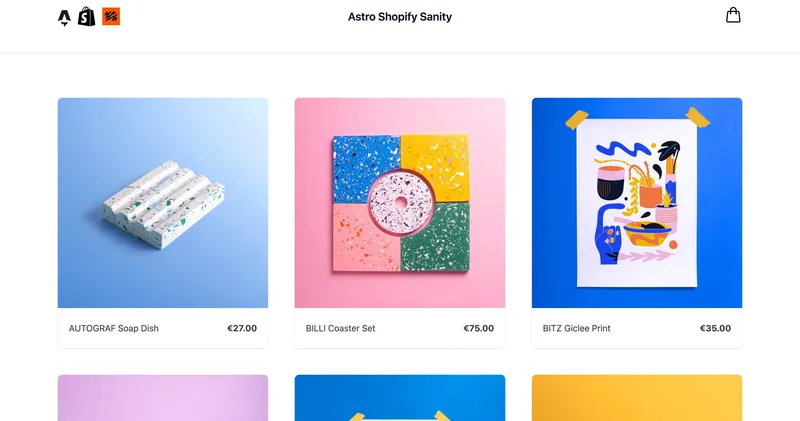This screenshot has height=421, width=800.
Task: Open the AUTOGRAF Soap Dish product image
Action: 163,203
